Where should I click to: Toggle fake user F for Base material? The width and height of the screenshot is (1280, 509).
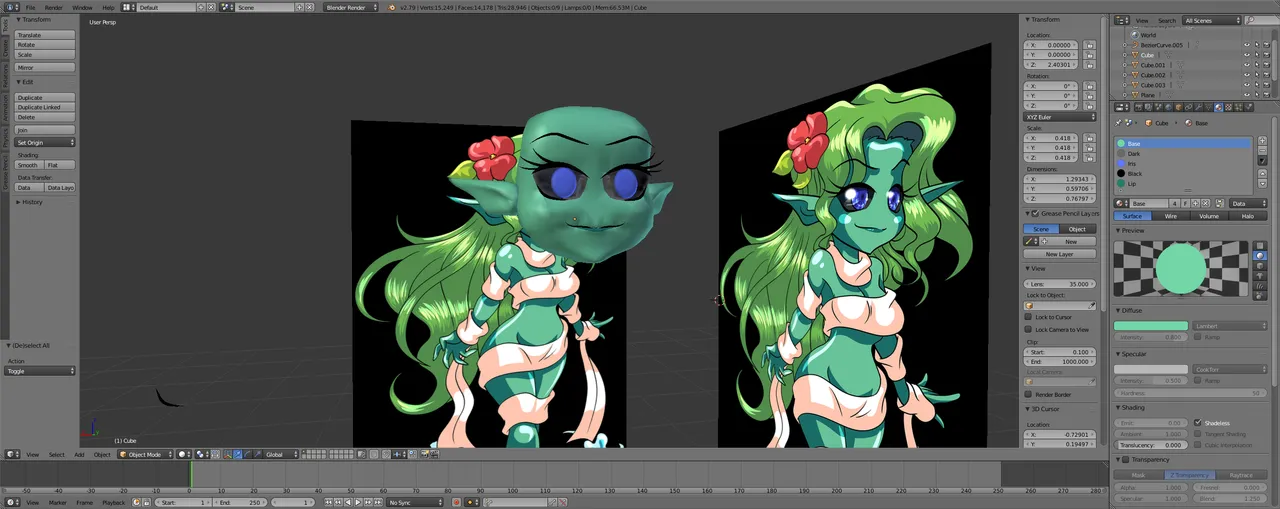click(x=1185, y=203)
